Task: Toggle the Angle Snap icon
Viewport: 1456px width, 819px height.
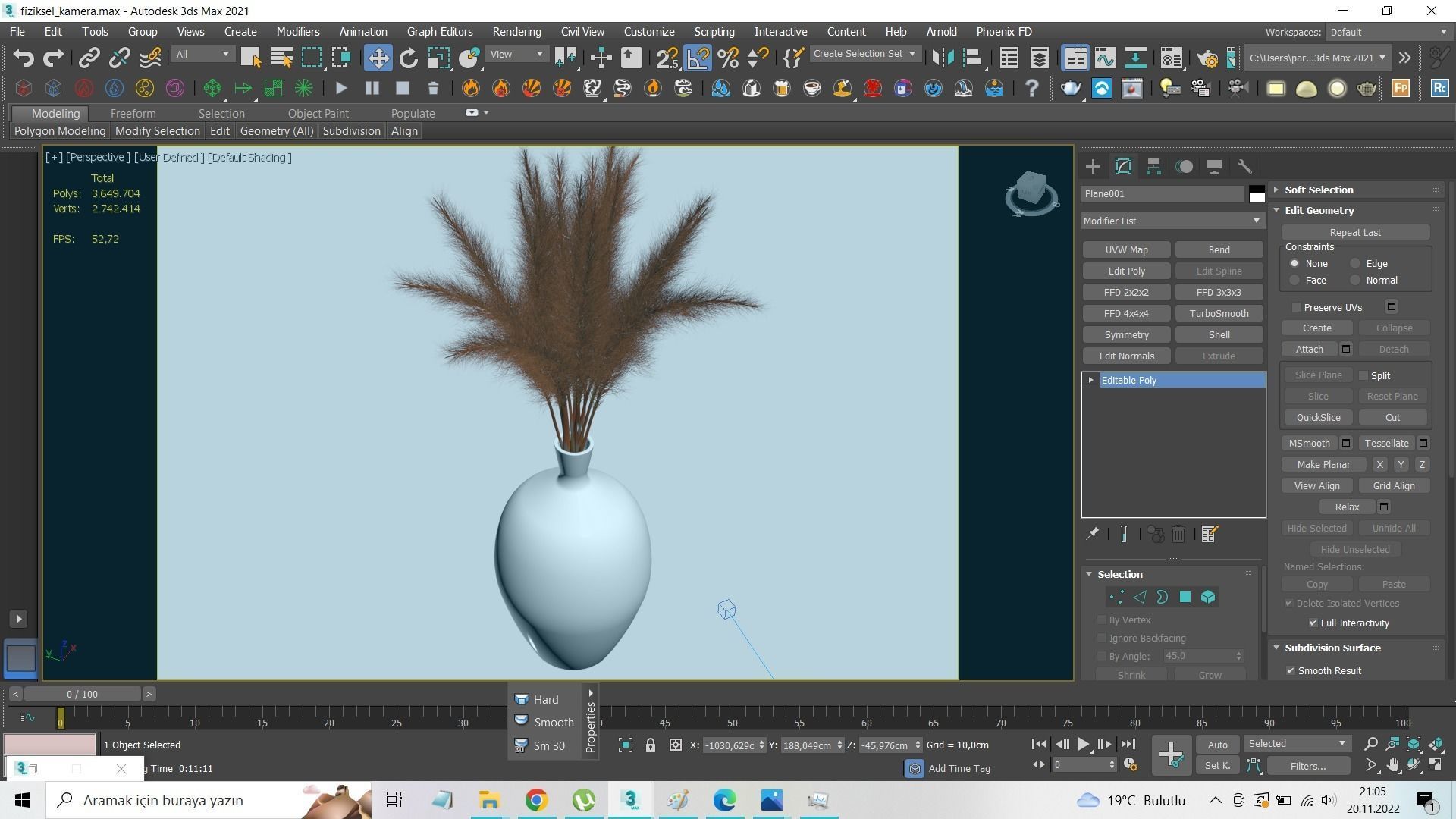Action: tap(698, 58)
